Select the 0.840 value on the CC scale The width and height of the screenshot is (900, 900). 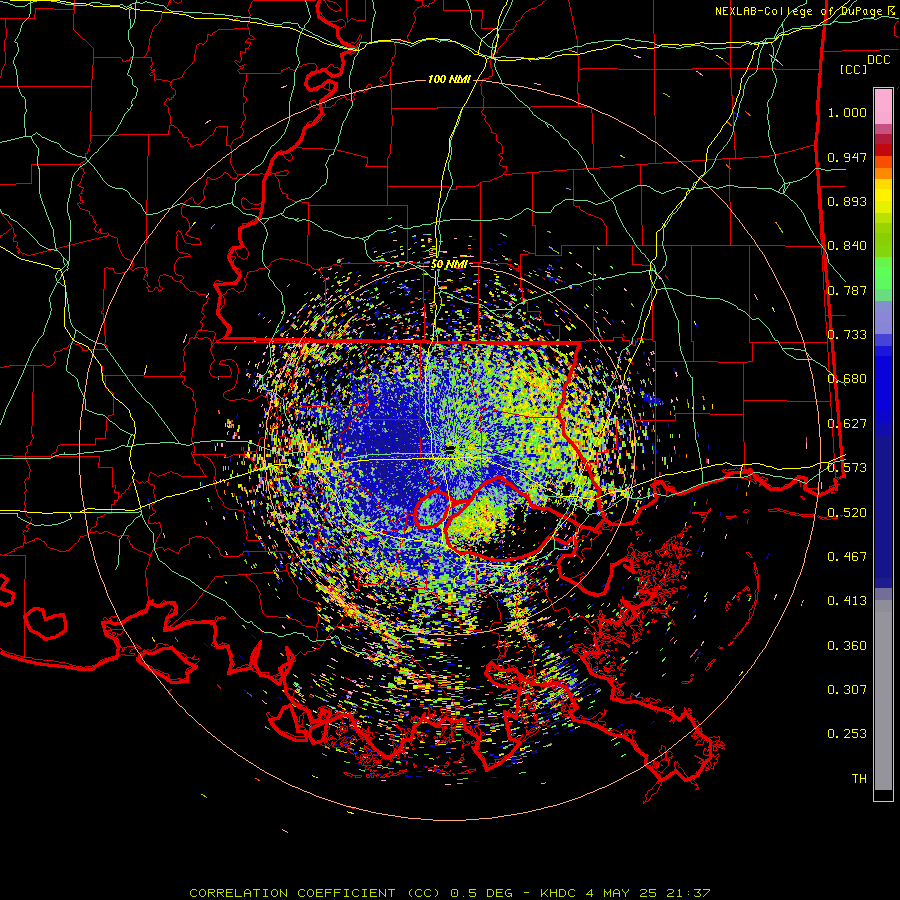pyautogui.click(x=847, y=246)
